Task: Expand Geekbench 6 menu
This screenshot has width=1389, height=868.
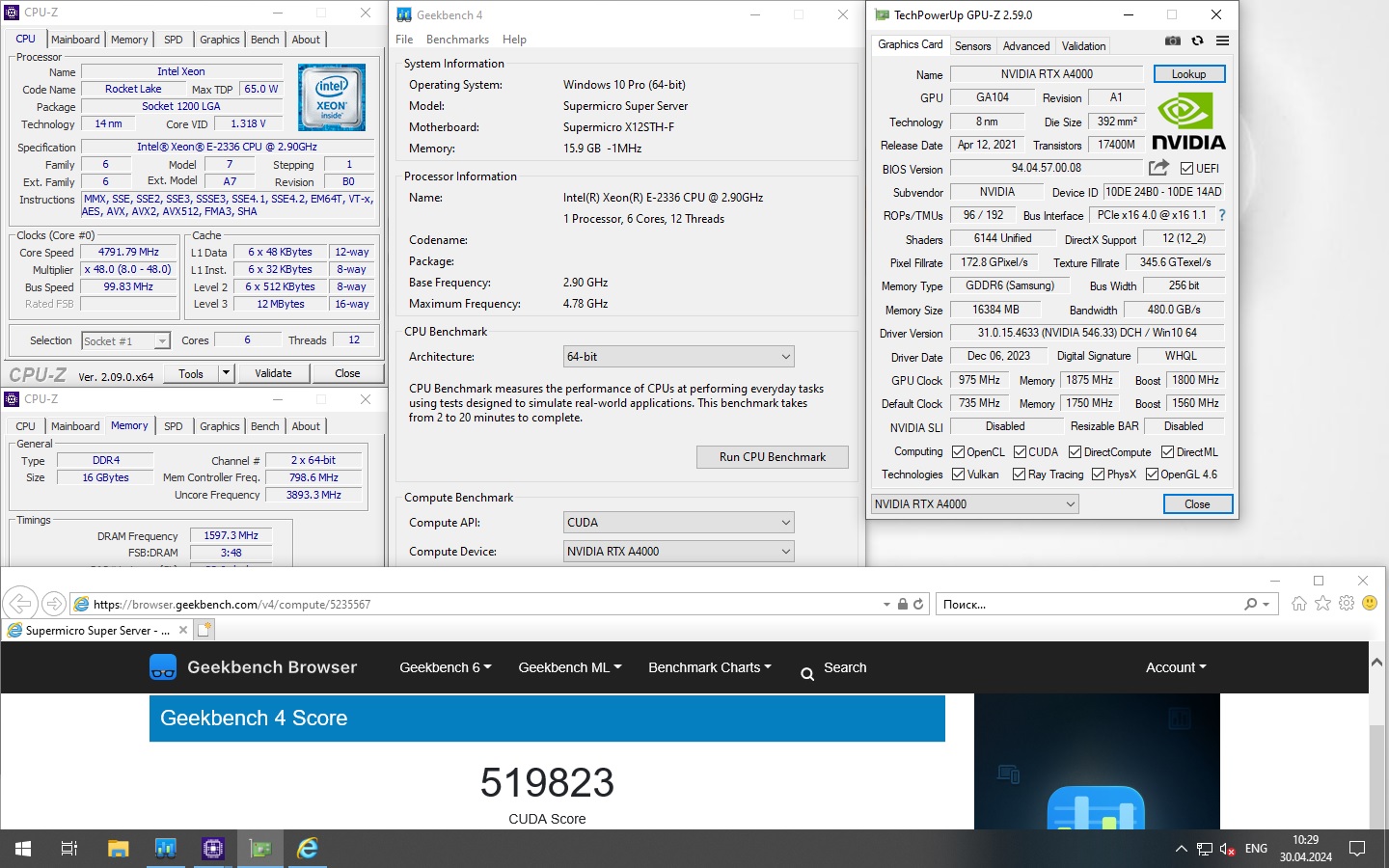Action: pyautogui.click(x=446, y=667)
